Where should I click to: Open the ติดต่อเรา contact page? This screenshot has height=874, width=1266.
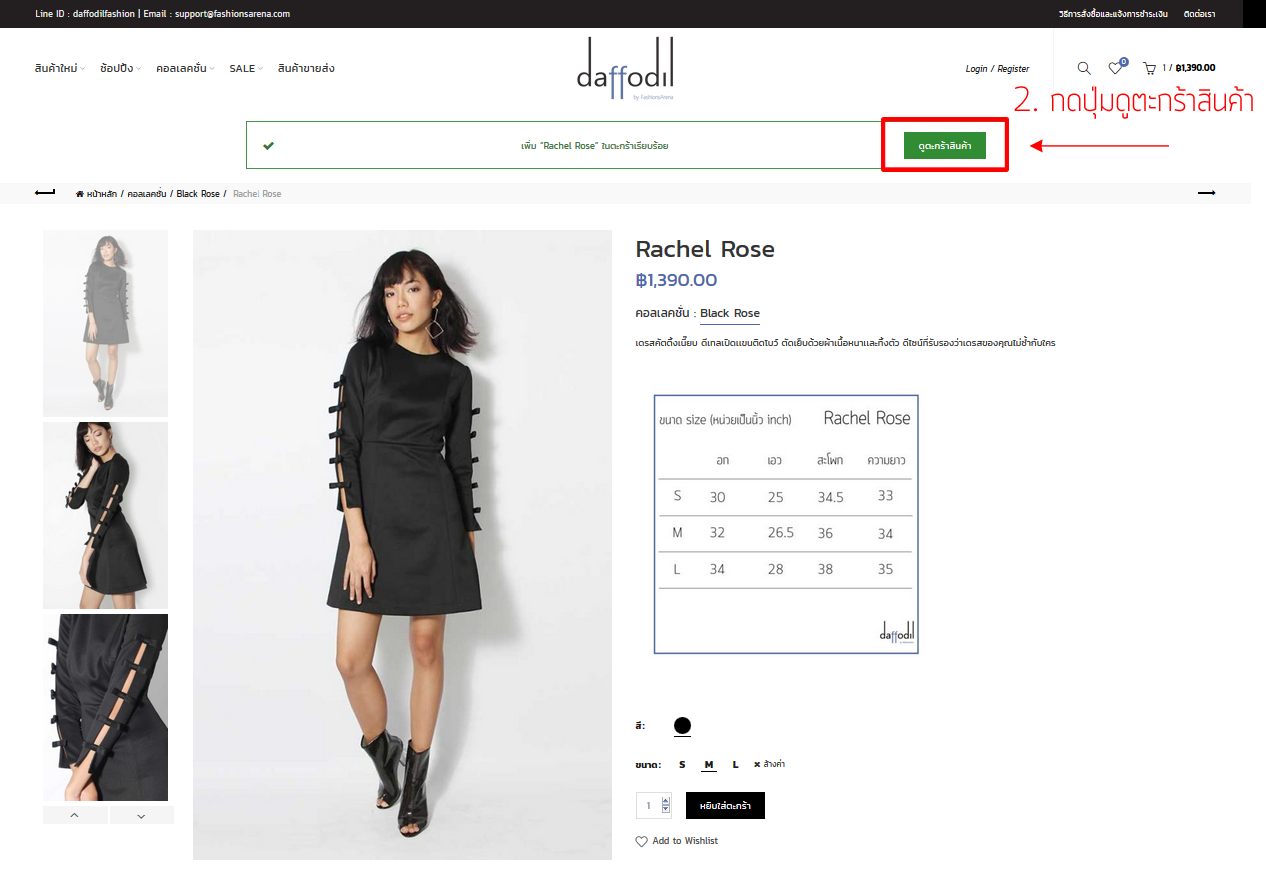point(1199,14)
